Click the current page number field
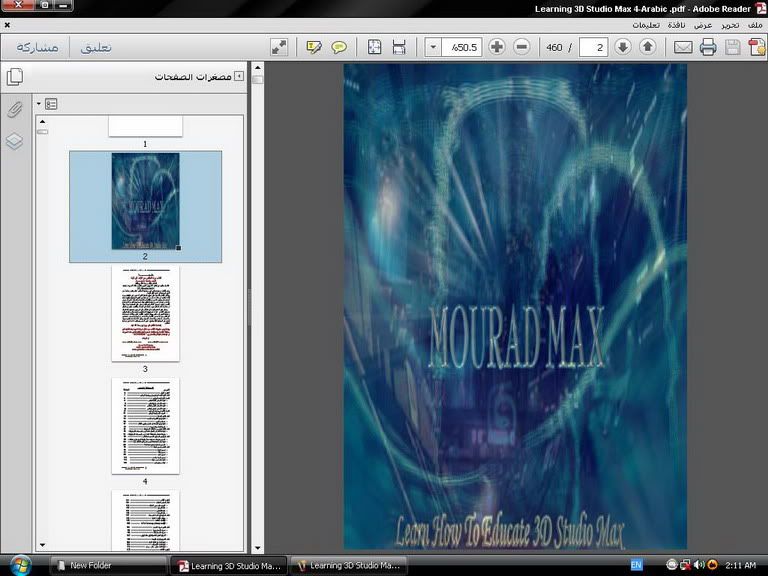Image resolution: width=768 pixels, height=576 pixels. coord(593,47)
